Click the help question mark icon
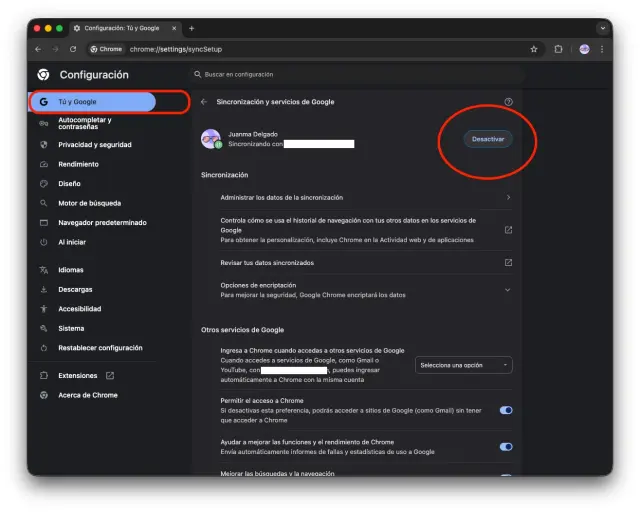Screen dimensions: 640x512 (x=508, y=102)
